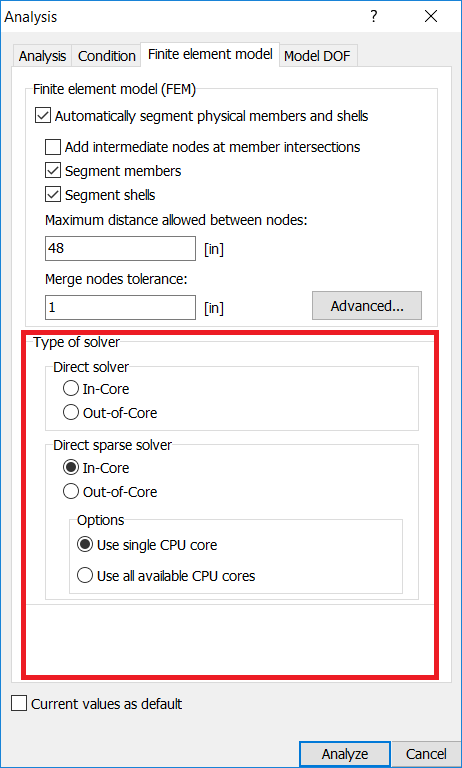Select Out-of-Core under Direct solver
The width and height of the screenshot is (462, 768).
[71, 413]
